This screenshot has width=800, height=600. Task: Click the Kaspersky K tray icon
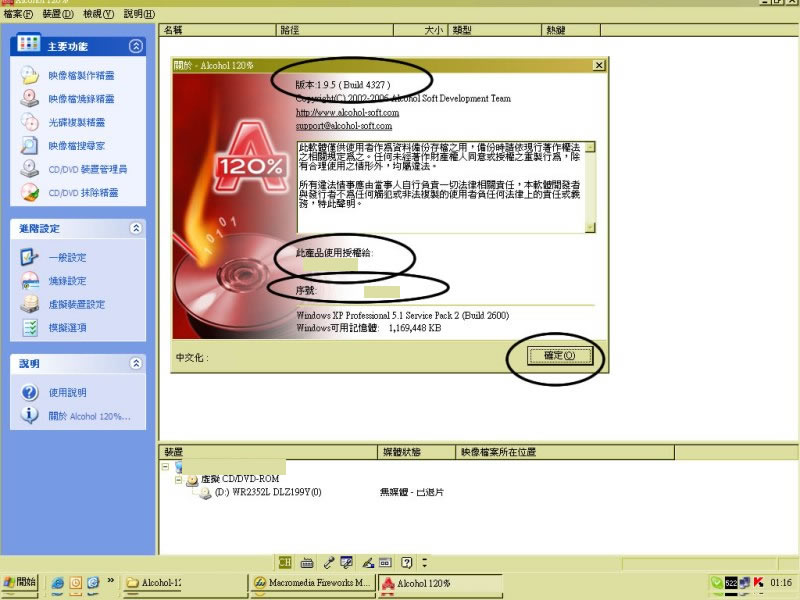[x=759, y=582]
